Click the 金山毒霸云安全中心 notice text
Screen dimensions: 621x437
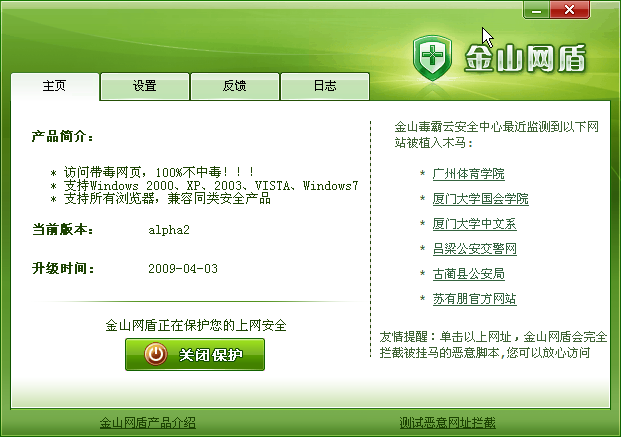(x=496, y=135)
